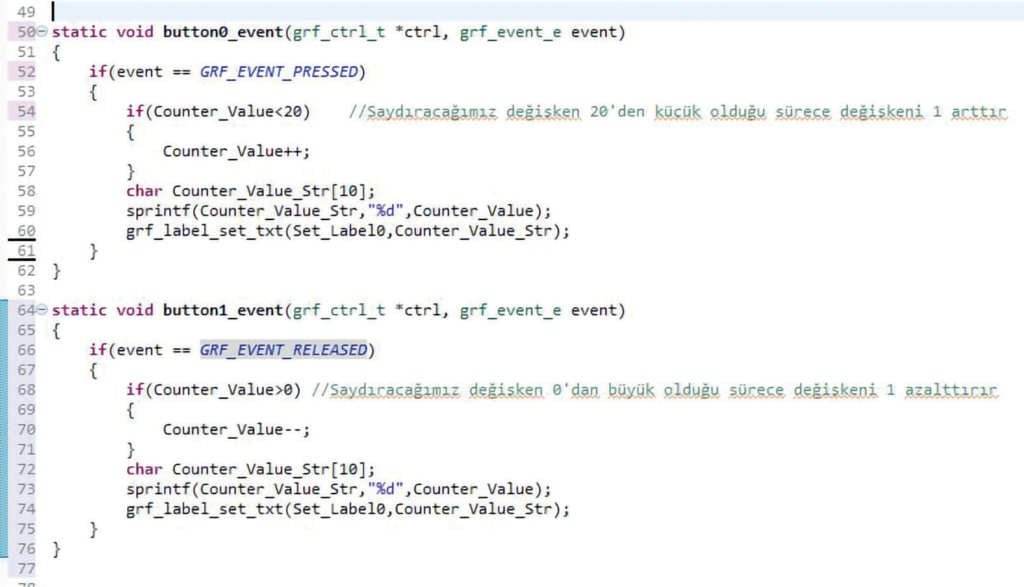1024x587 pixels.
Task: Click the void keyword on line 50
Action: pos(135,32)
